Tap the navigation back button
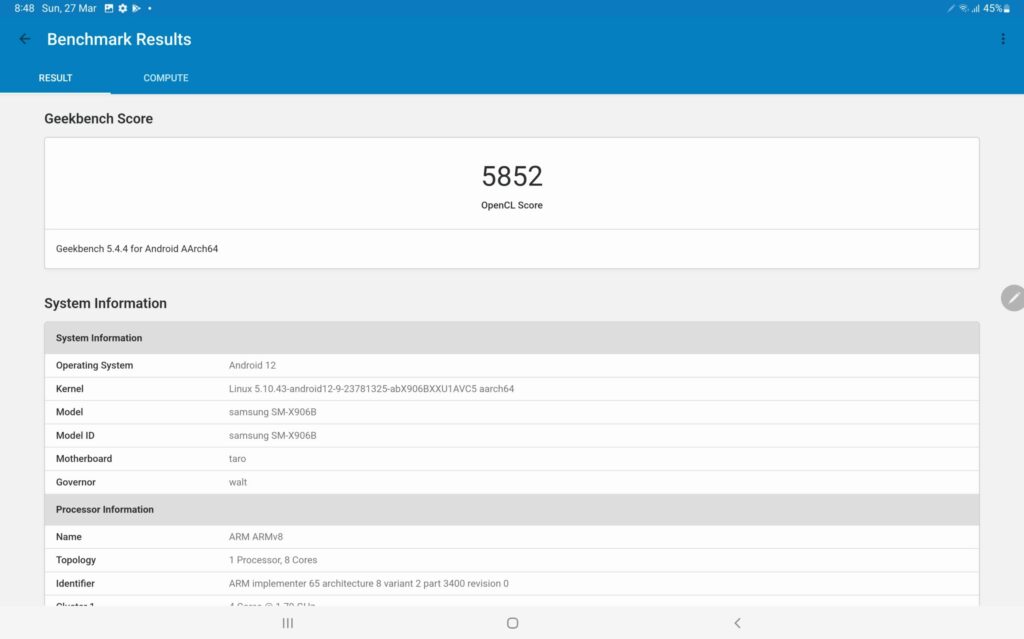The image size is (1024, 639). [x=736, y=622]
